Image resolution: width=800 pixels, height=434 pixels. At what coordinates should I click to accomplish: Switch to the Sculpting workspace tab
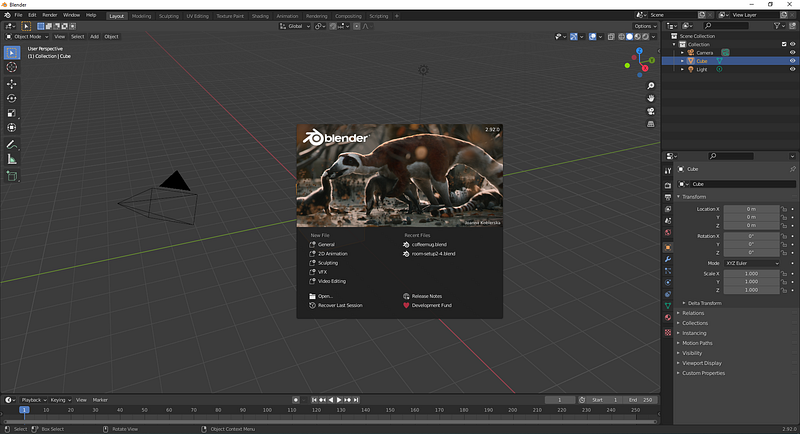168,16
